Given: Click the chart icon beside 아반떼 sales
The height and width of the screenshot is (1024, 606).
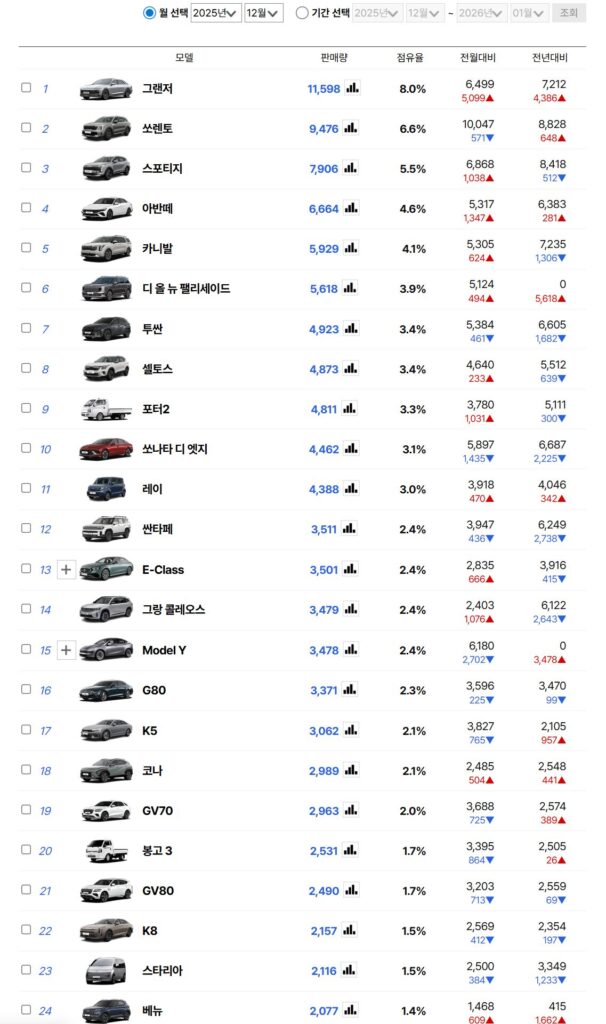Looking at the screenshot, I should [x=350, y=208].
